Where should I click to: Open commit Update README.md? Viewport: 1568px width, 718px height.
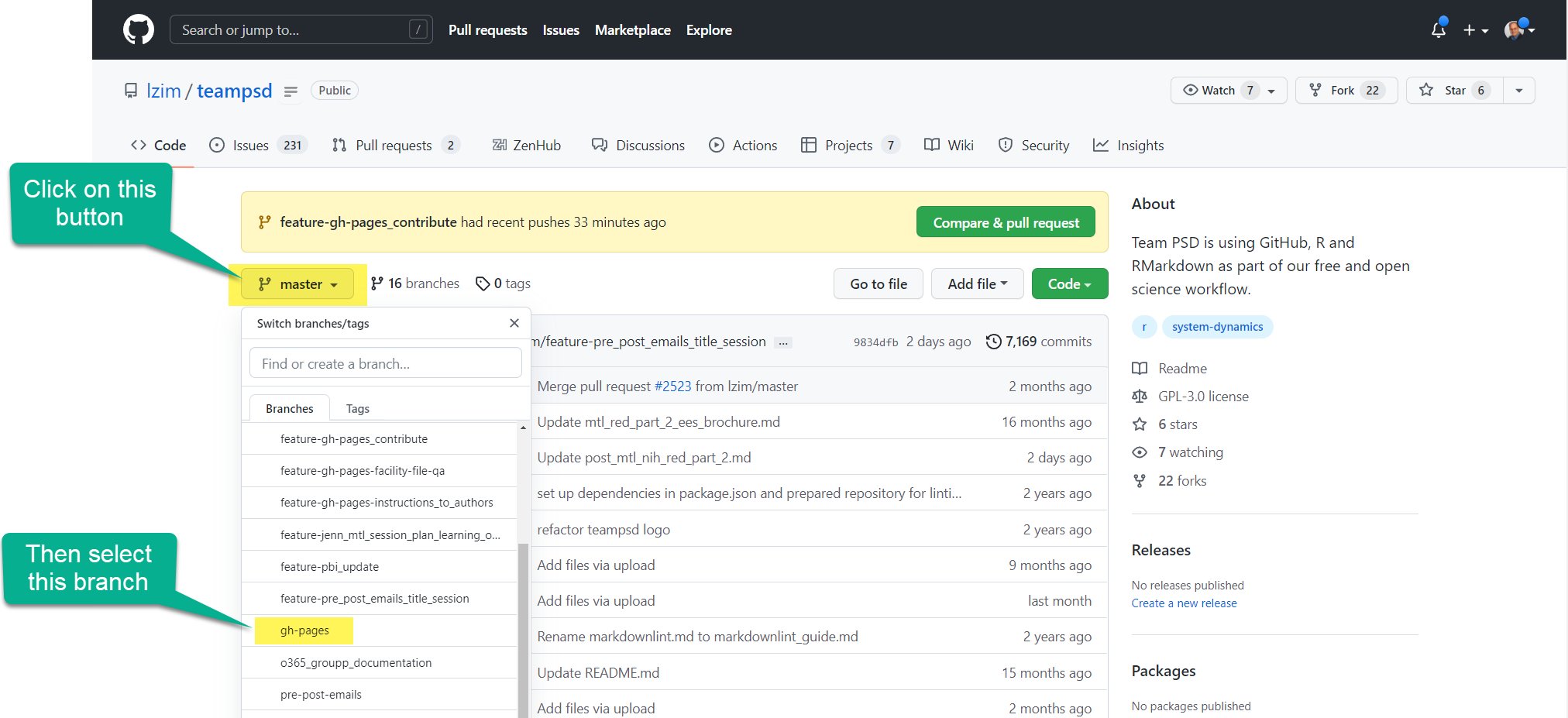pos(598,673)
